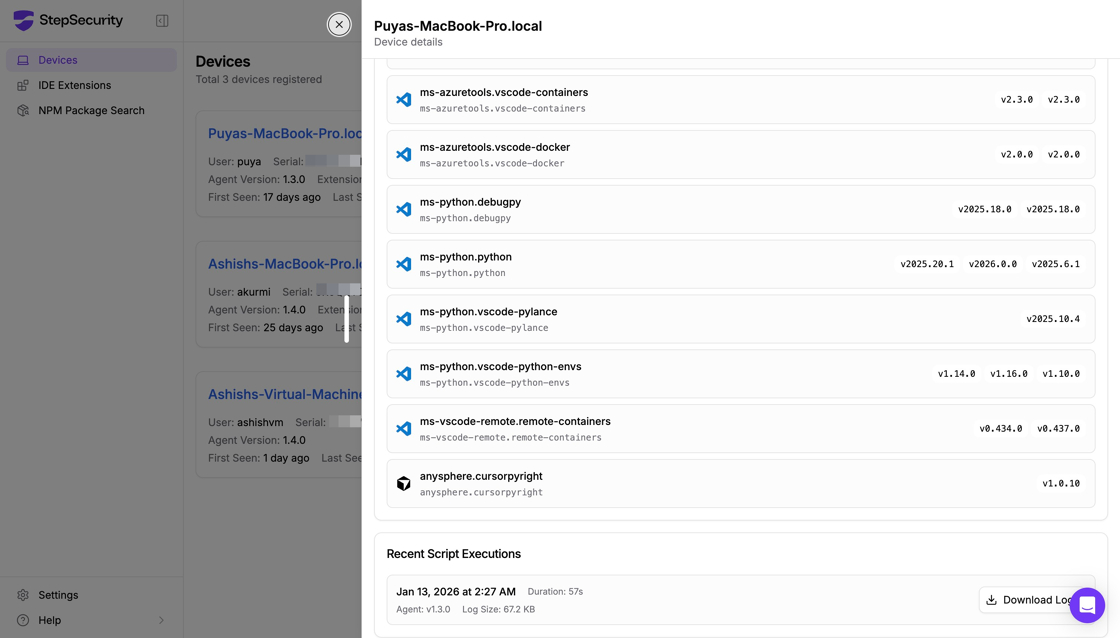Go to NPM Package Search

[x=91, y=110]
